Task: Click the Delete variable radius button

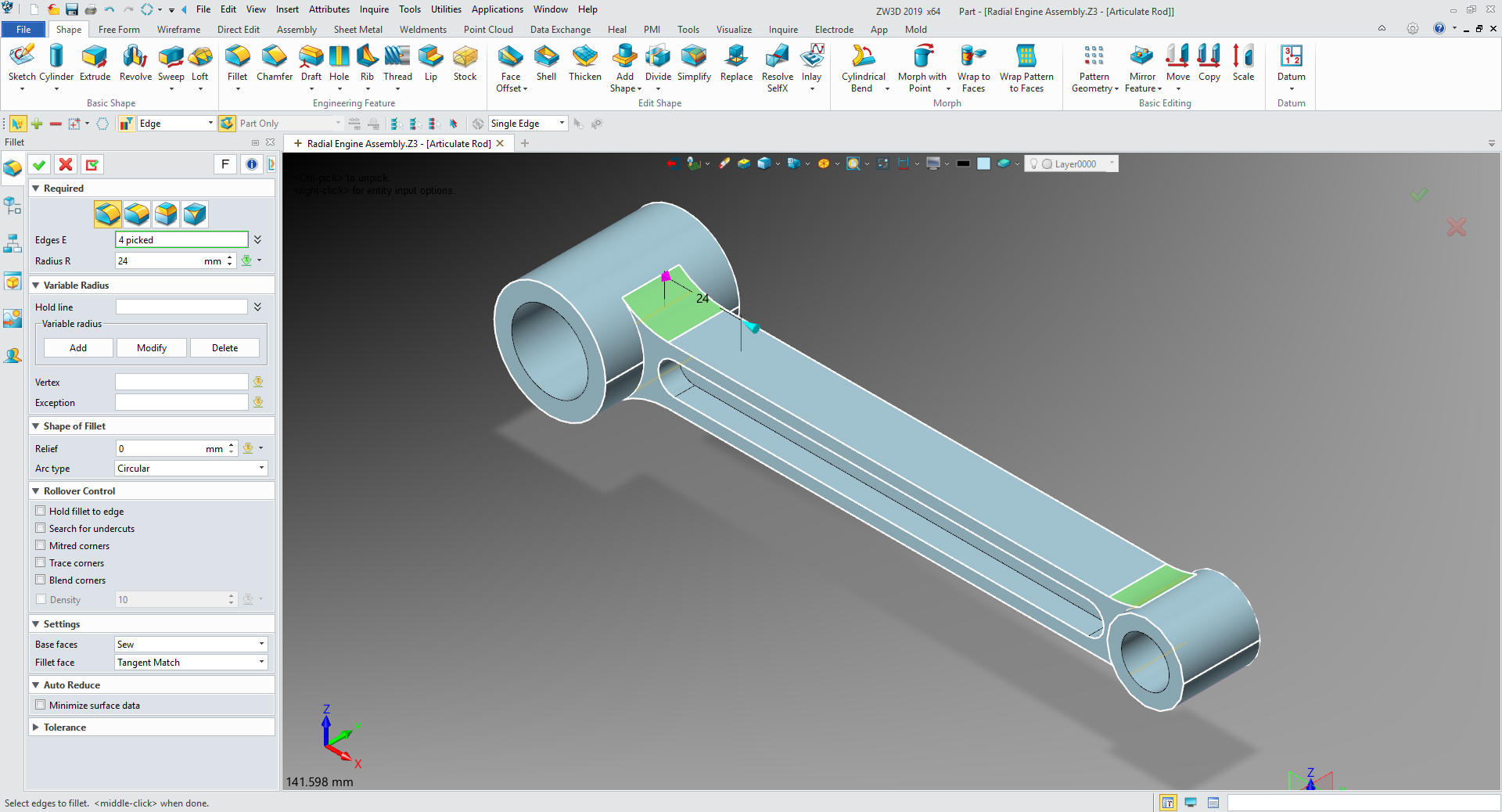Action: (x=225, y=348)
